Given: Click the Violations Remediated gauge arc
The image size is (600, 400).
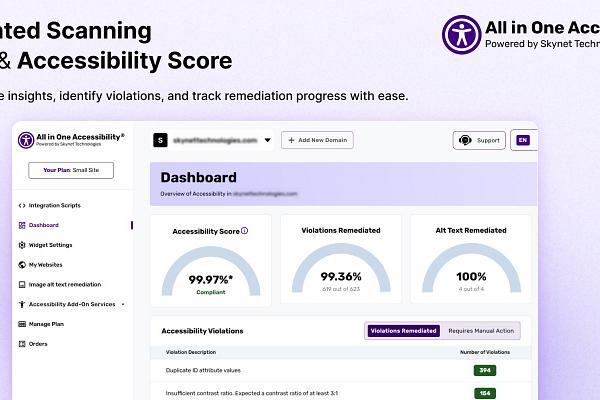Looking at the screenshot, I should [341, 250].
